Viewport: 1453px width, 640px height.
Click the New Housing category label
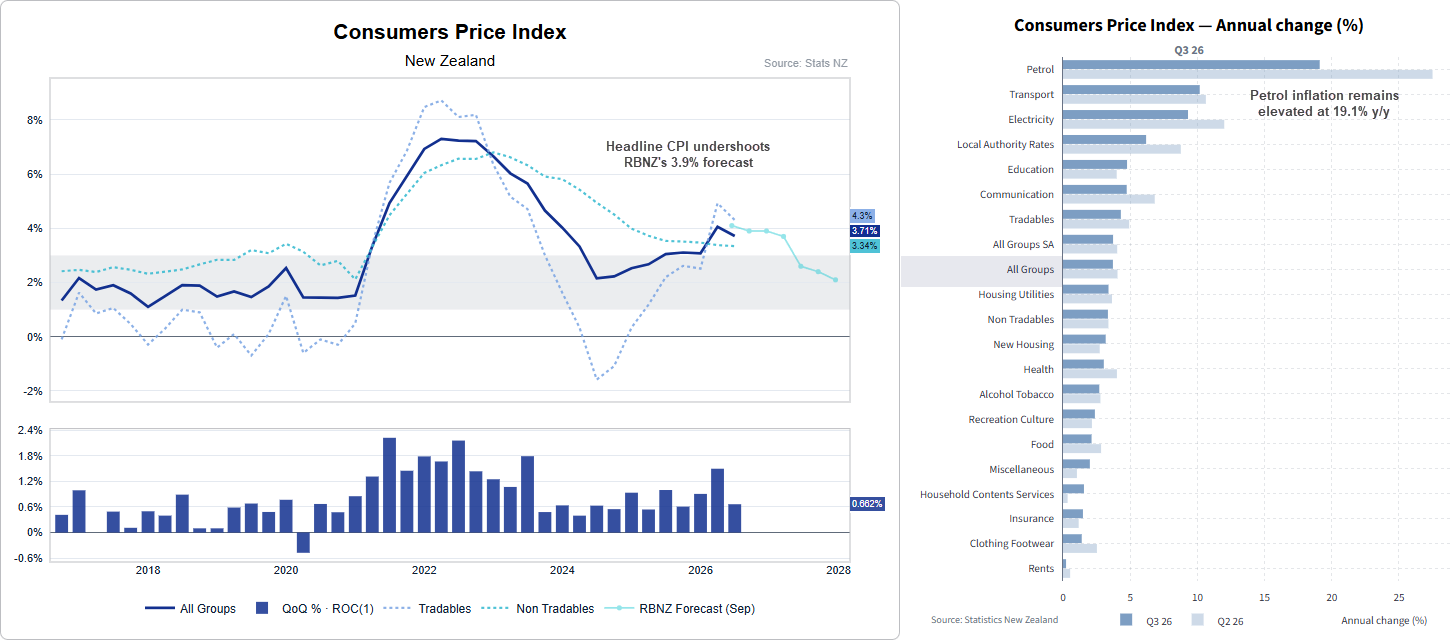tap(1024, 345)
